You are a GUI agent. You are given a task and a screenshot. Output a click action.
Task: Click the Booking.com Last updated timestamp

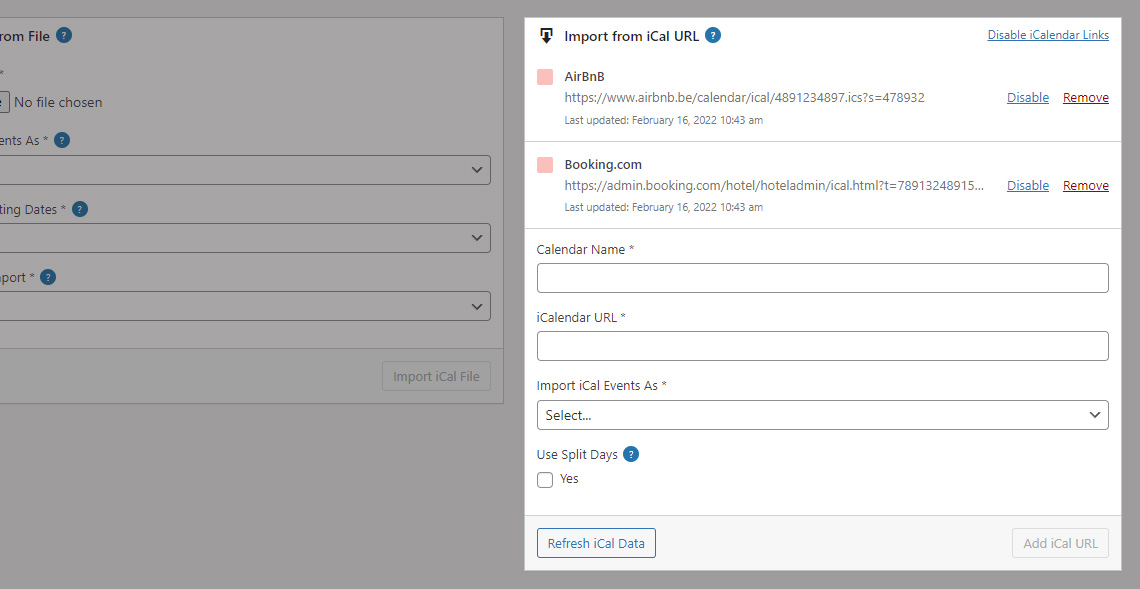(664, 207)
